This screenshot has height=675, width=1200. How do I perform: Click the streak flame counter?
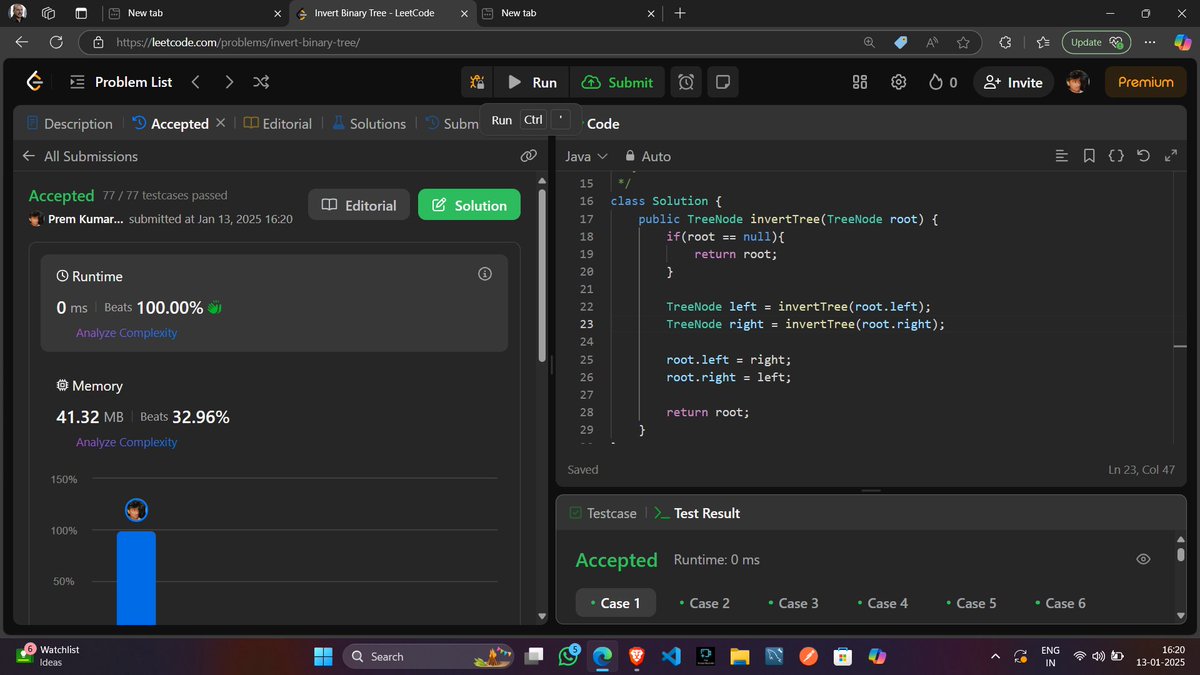pos(942,82)
